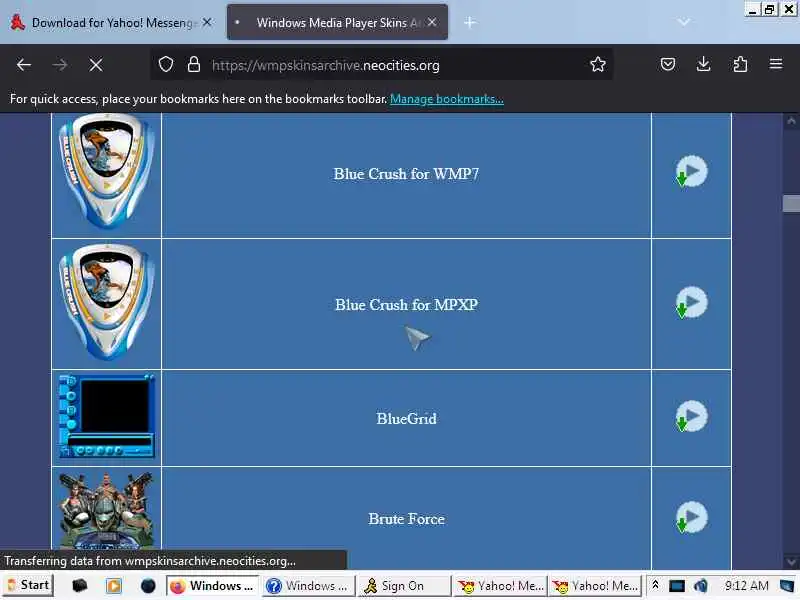The image size is (800, 600).
Task: Open the Sign On taskbar button
Action: click(x=405, y=586)
